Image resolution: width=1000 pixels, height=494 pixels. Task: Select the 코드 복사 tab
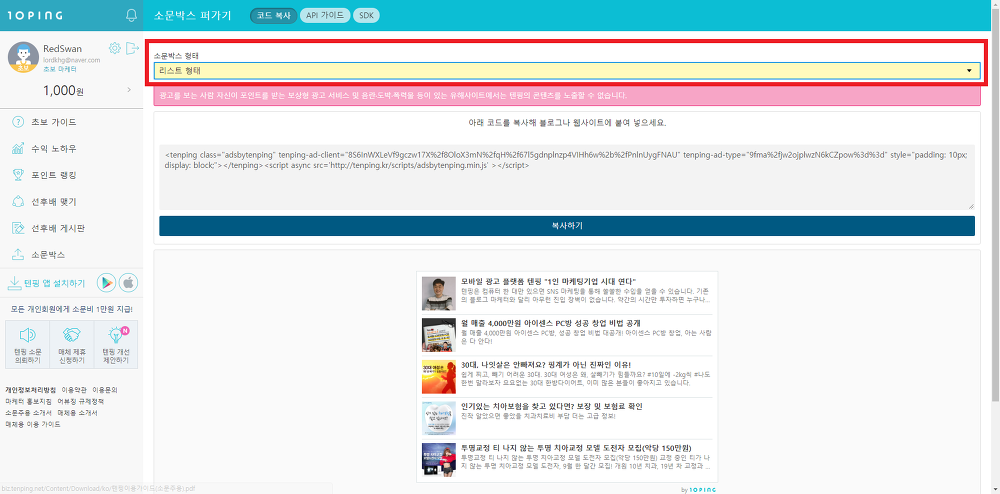click(x=274, y=15)
